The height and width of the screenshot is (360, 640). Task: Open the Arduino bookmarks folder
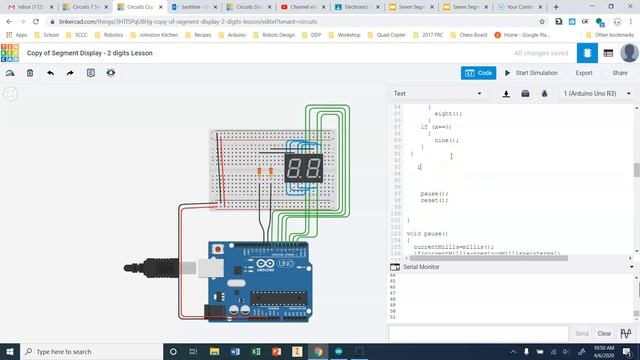coord(232,35)
